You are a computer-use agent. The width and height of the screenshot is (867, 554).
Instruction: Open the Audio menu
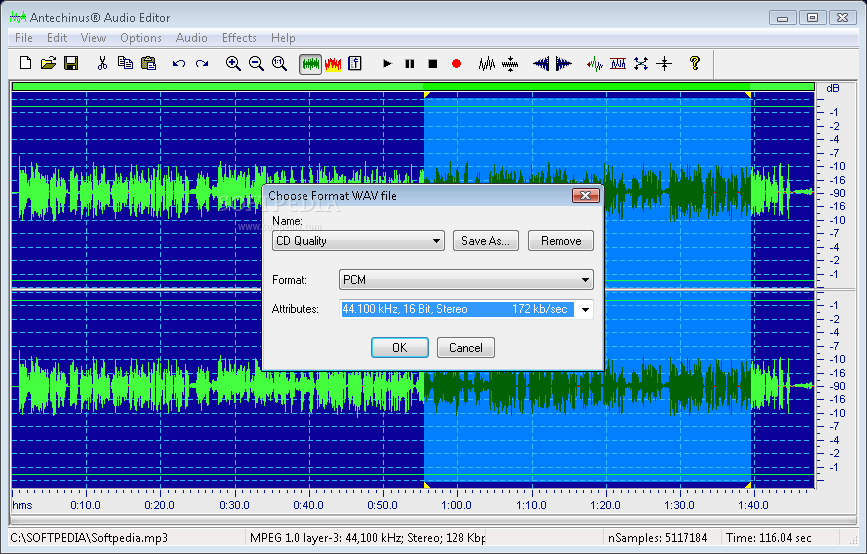click(x=191, y=38)
